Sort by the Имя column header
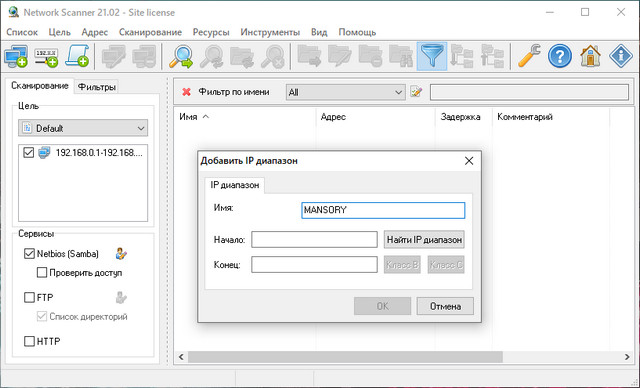This screenshot has height=388, width=640. point(245,117)
